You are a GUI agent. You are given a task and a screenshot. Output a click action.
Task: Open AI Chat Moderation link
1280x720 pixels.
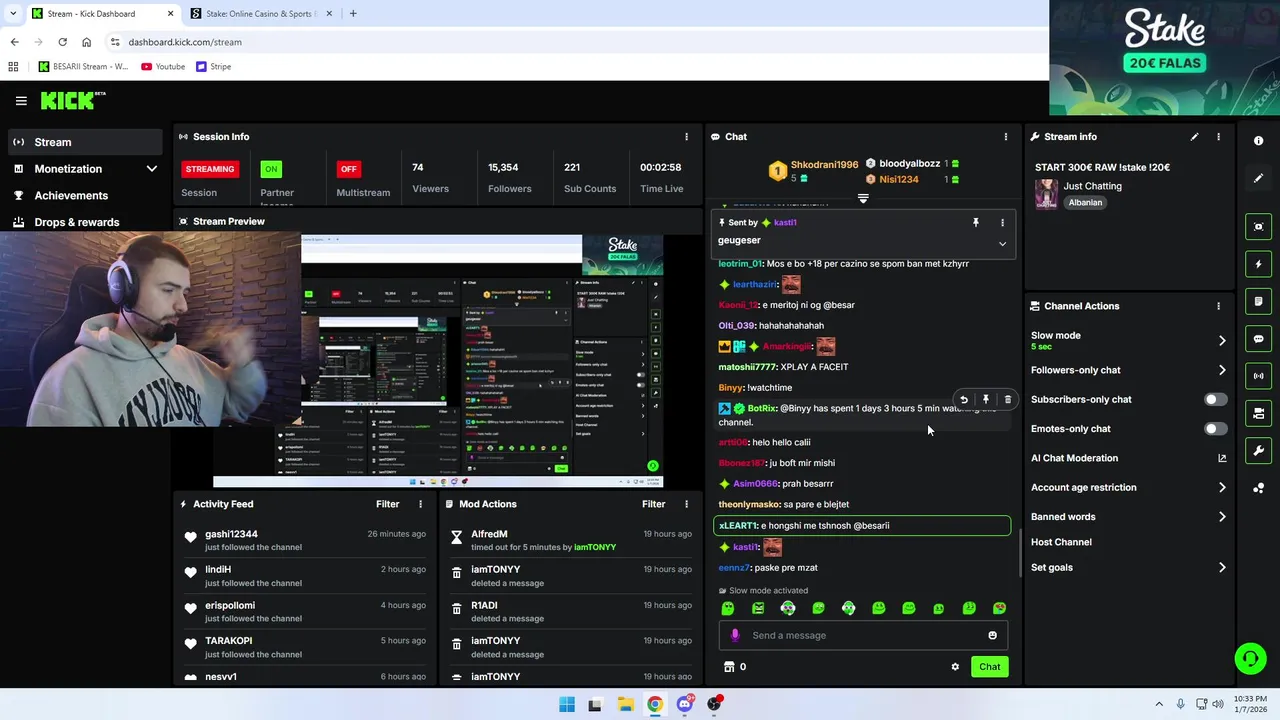click(x=1074, y=458)
